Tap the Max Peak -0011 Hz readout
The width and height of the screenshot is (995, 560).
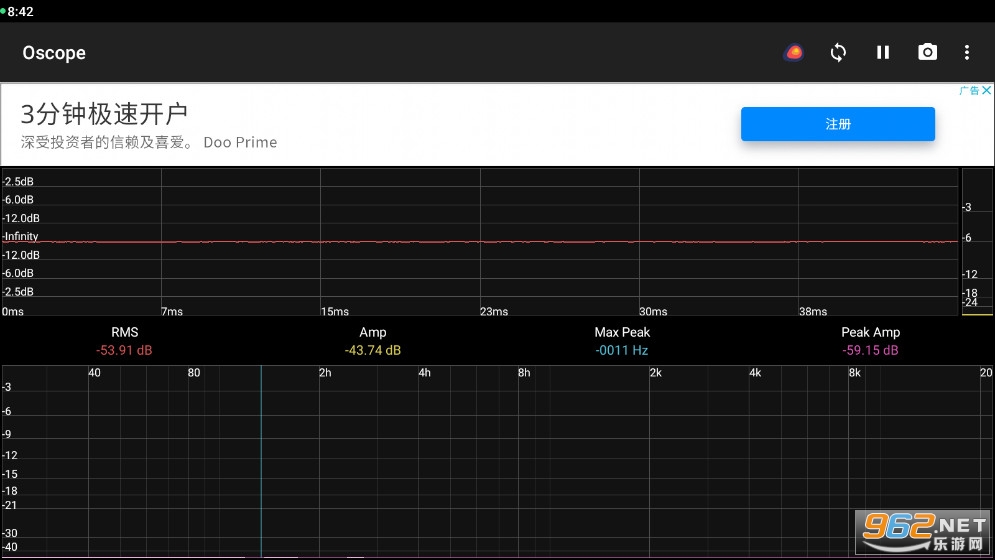click(621, 341)
